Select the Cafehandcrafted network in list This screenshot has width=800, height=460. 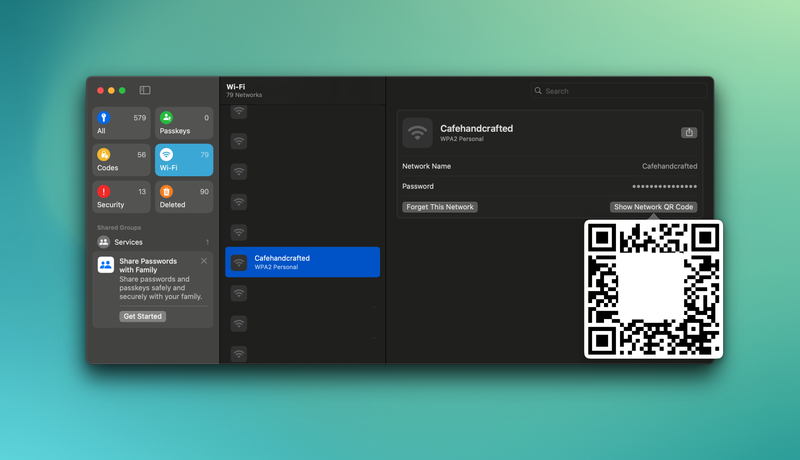(302, 262)
